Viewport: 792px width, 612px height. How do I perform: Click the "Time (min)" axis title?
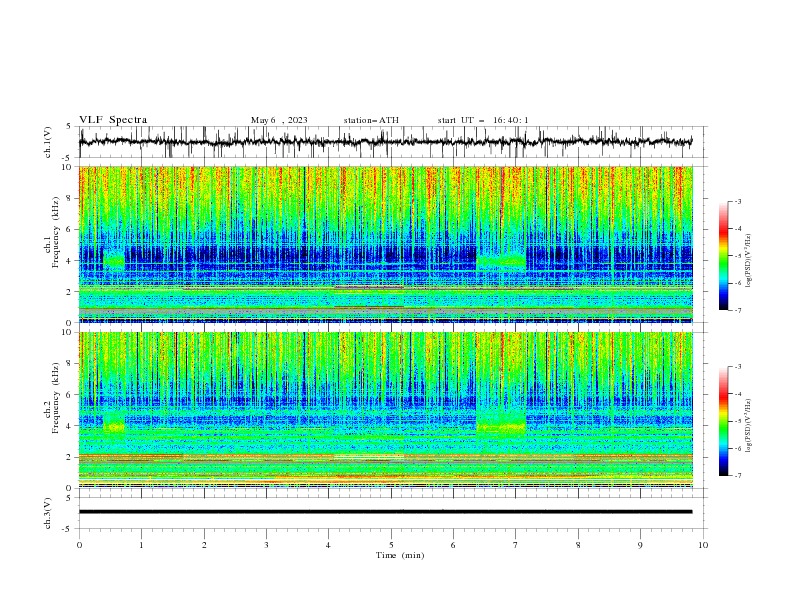tap(400, 555)
